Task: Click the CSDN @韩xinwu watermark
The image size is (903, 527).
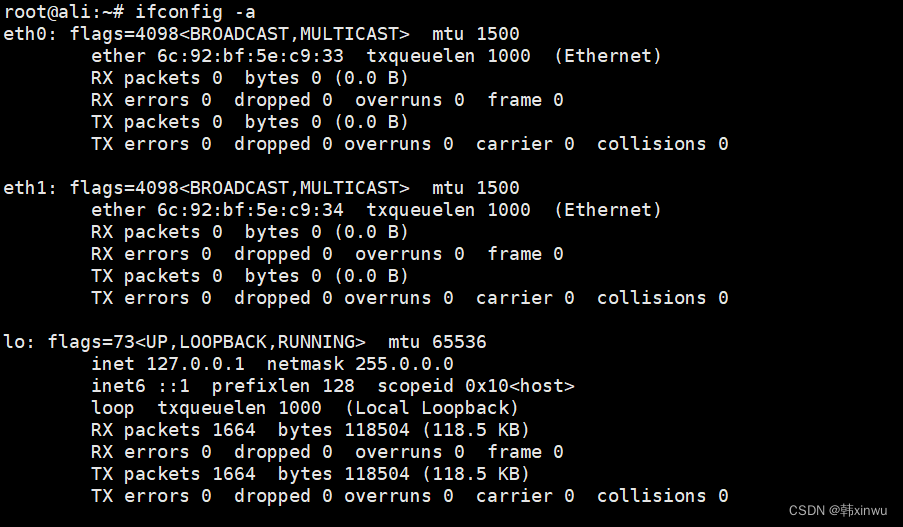Action: point(838,510)
